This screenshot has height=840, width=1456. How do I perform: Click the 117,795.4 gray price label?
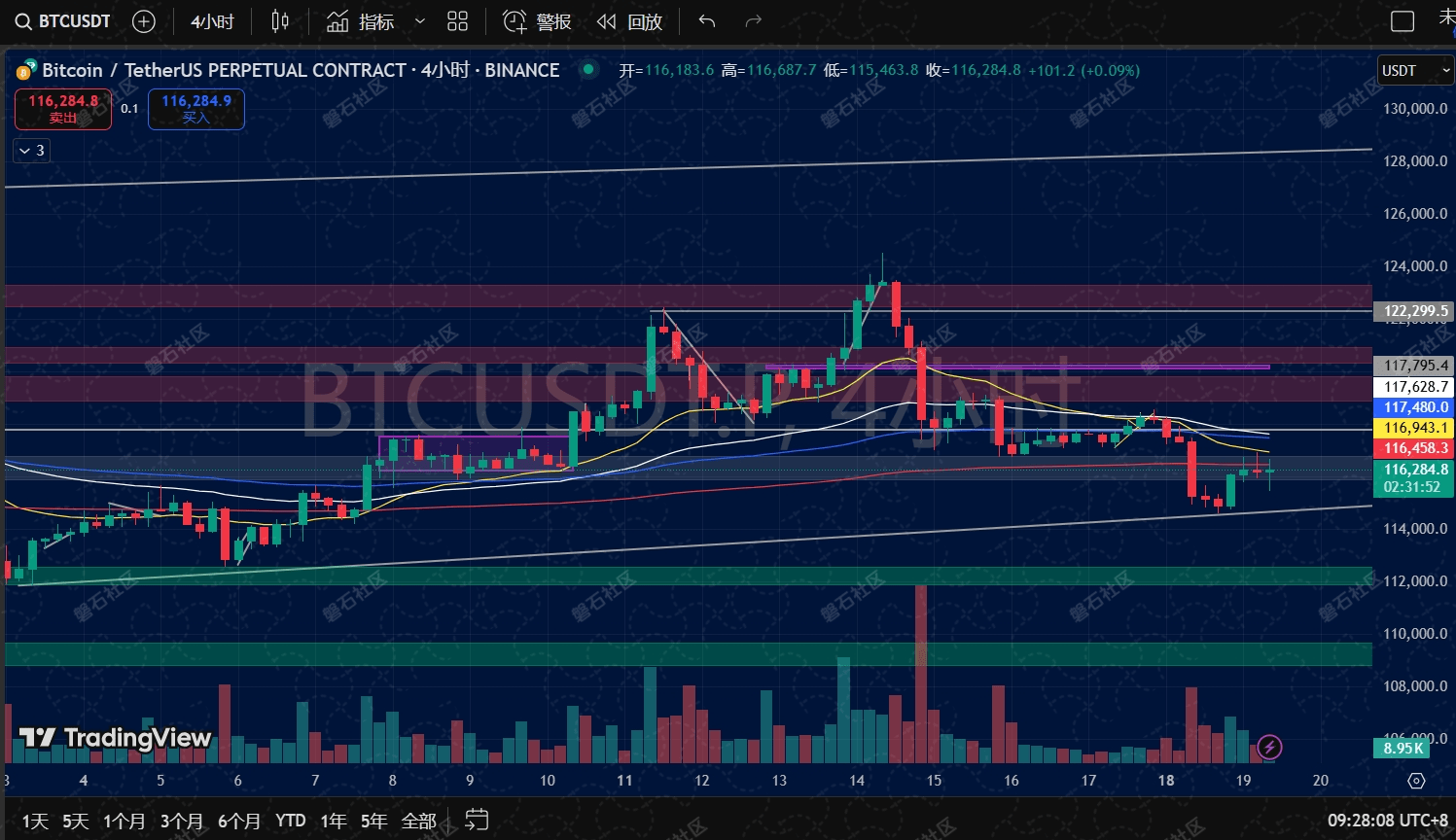1415,366
